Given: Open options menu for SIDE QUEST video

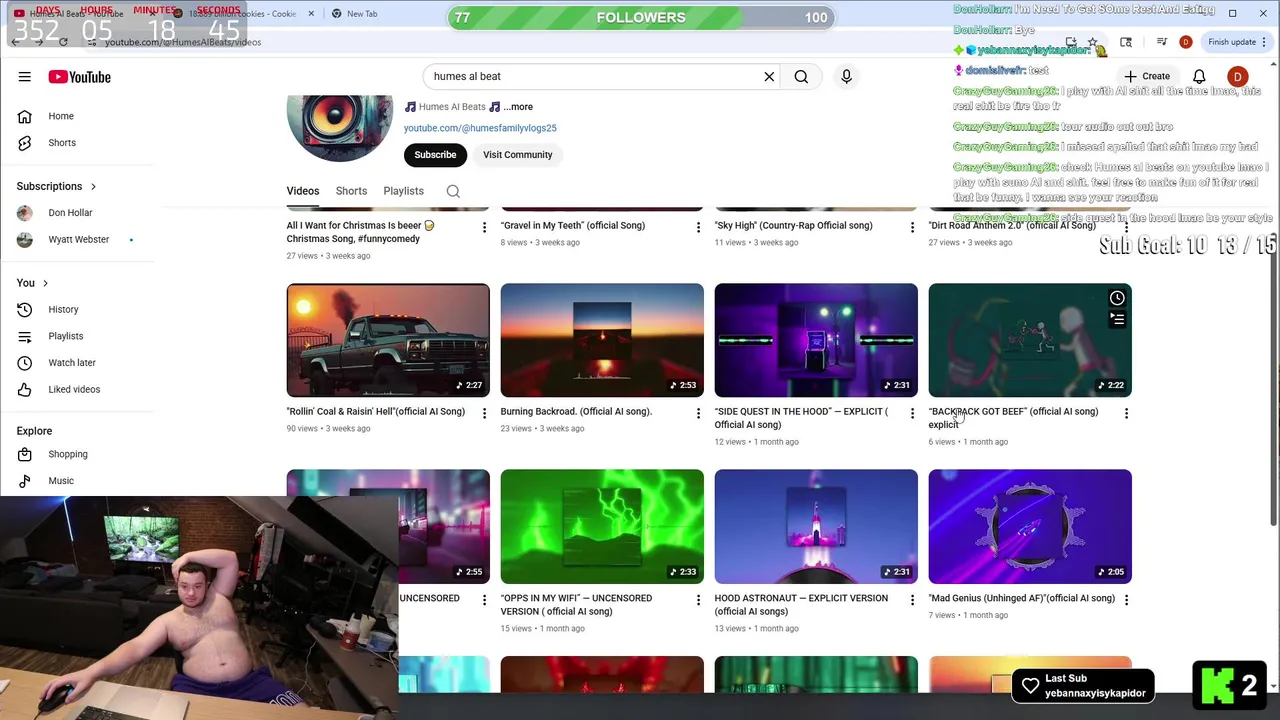Looking at the screenshot, I should (x=912, y=413).
